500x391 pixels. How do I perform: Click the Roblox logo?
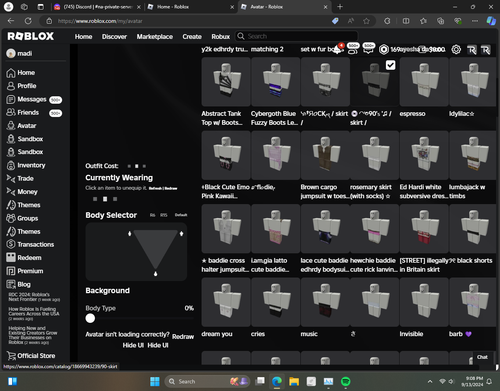[x=30, y=36]
